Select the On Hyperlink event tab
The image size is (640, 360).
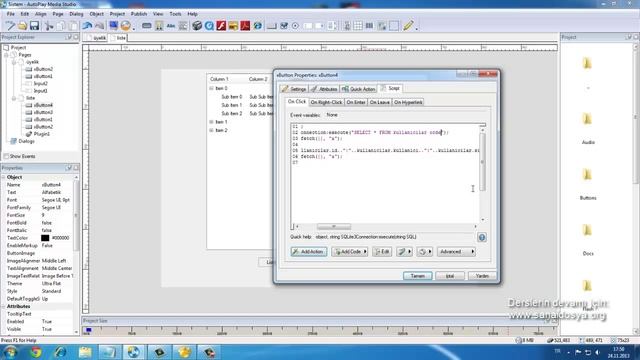[x=408, y=102]
